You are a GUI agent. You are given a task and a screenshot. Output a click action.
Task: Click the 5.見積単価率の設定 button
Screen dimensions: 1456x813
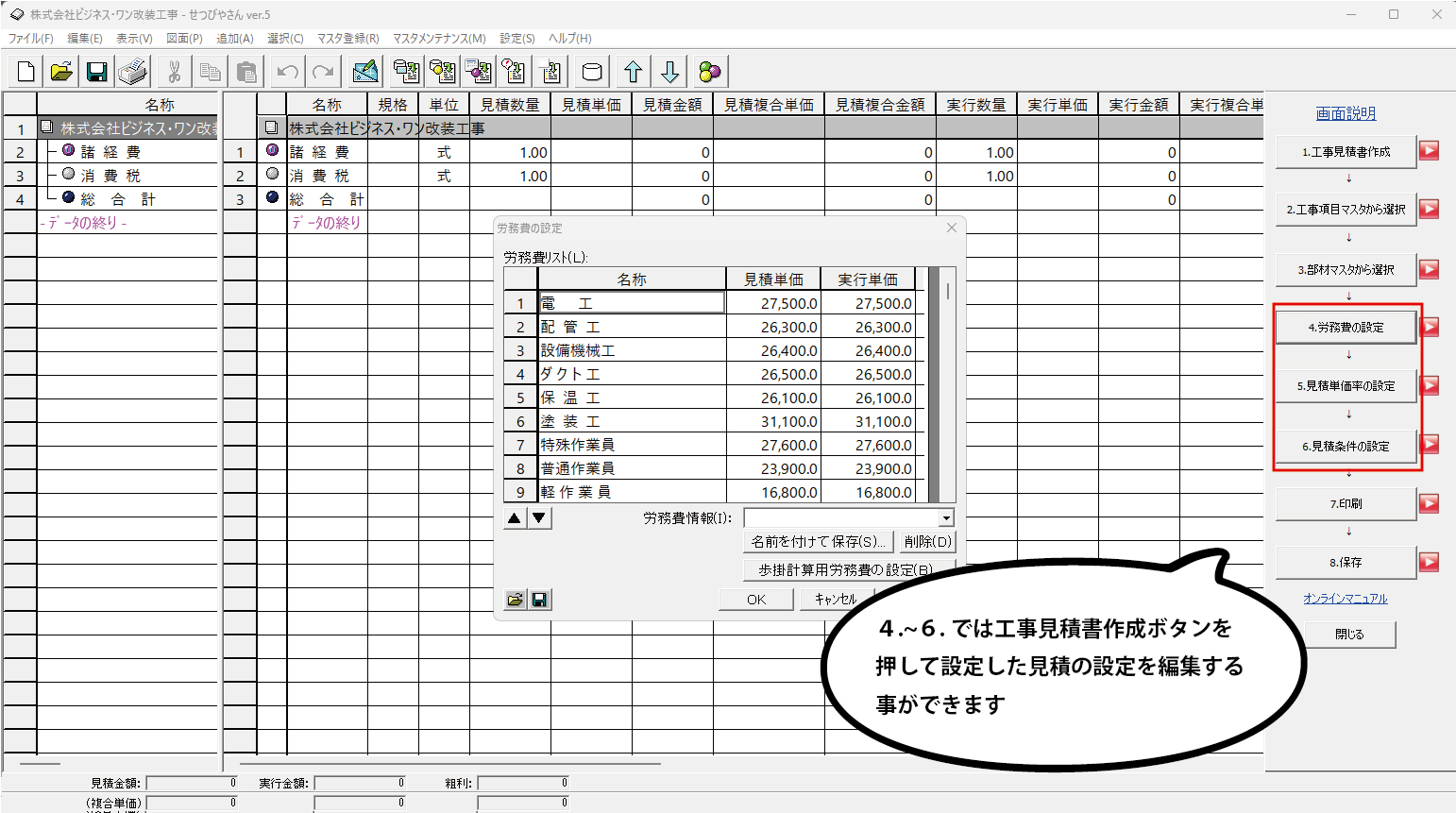point(1346,385)
